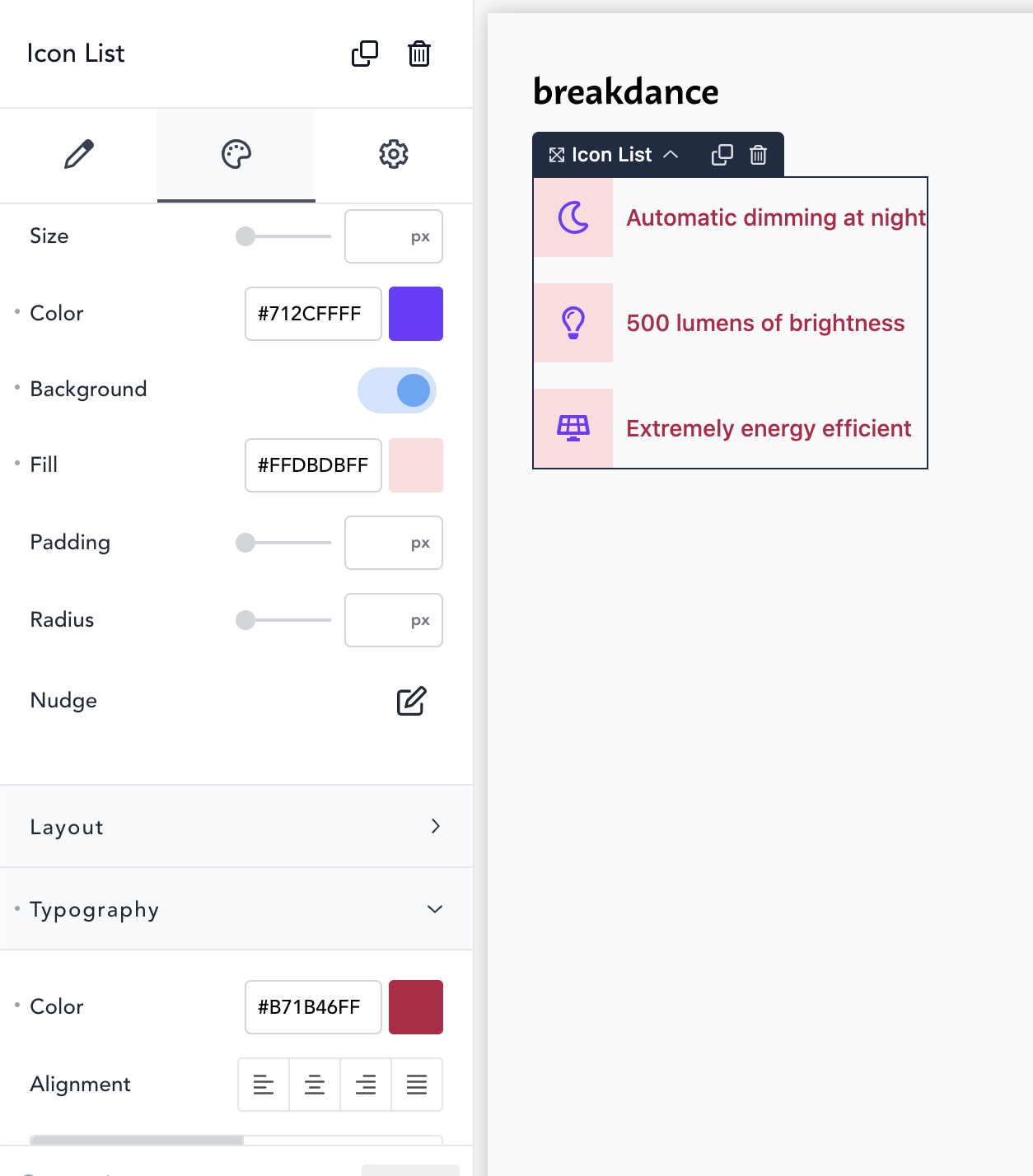The height and width of the screenshot is (1176, 1033).
Task: Click the Automatic dimming at night item
Action: coord(775,217)
